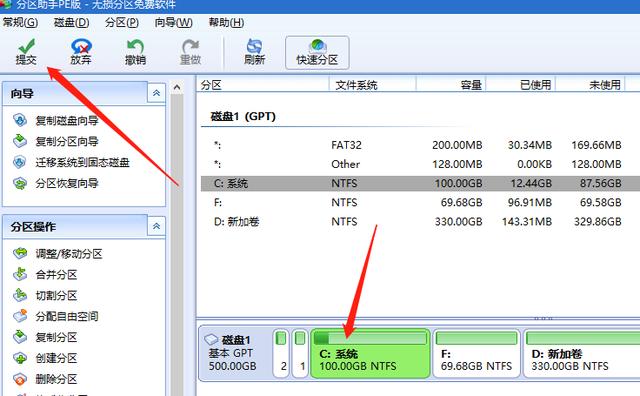Select F: 69.68GB NTFS block in disk map
This screenshot has width=640, height=396.
click(x=476, y=353)
